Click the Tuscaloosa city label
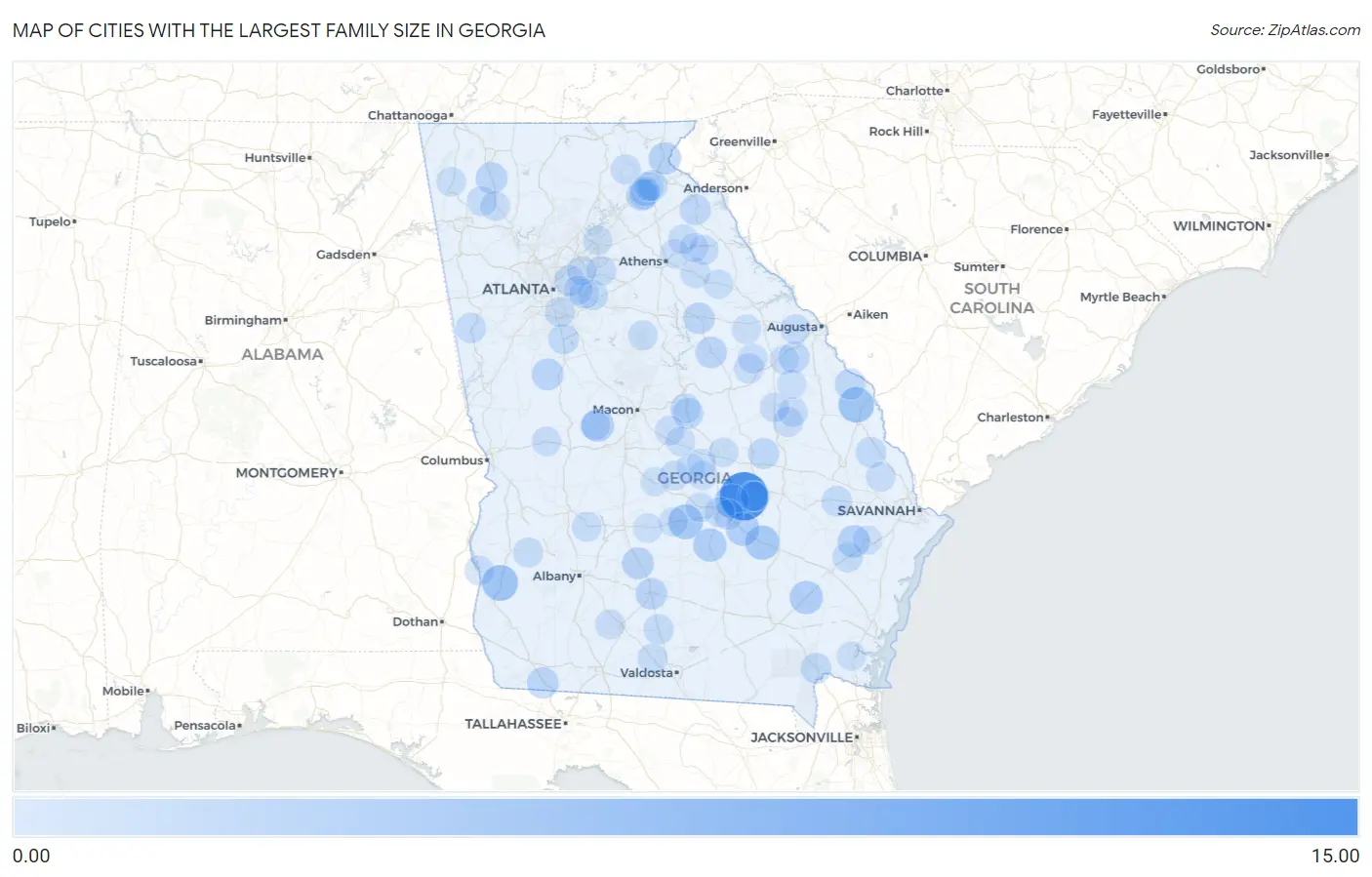The width and height of the screenshot is (1372, 877). [x=164, y=361]
